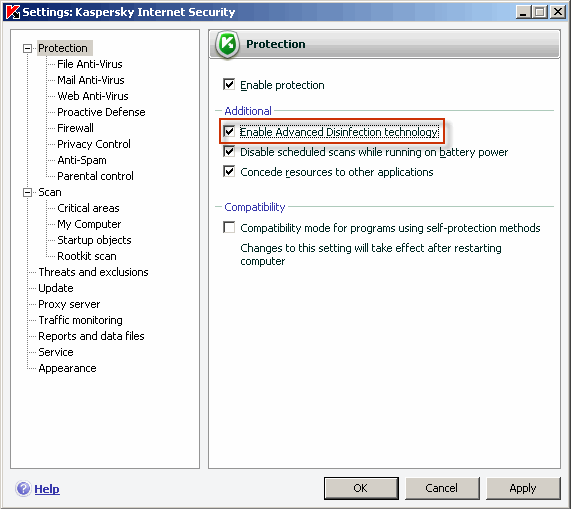The width and height of the screenshot is (571, 509).
Task: Select Proxy server settings
Action: pos(69,304)
